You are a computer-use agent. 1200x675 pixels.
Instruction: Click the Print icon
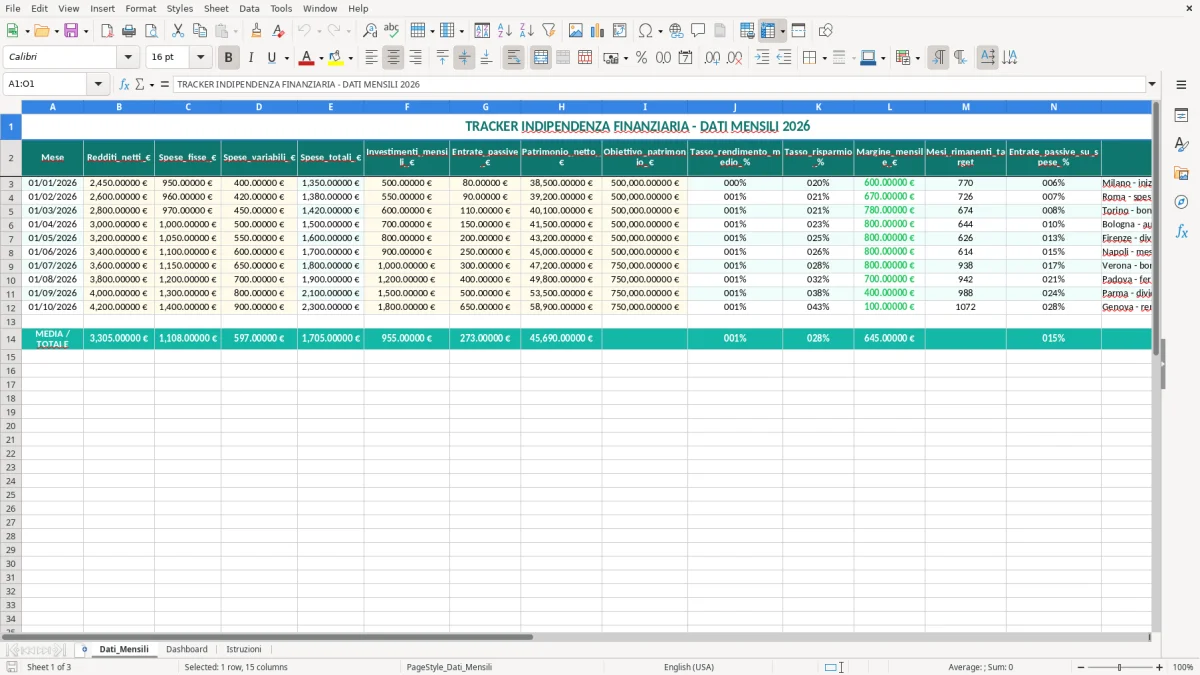(x=129, y=31)
